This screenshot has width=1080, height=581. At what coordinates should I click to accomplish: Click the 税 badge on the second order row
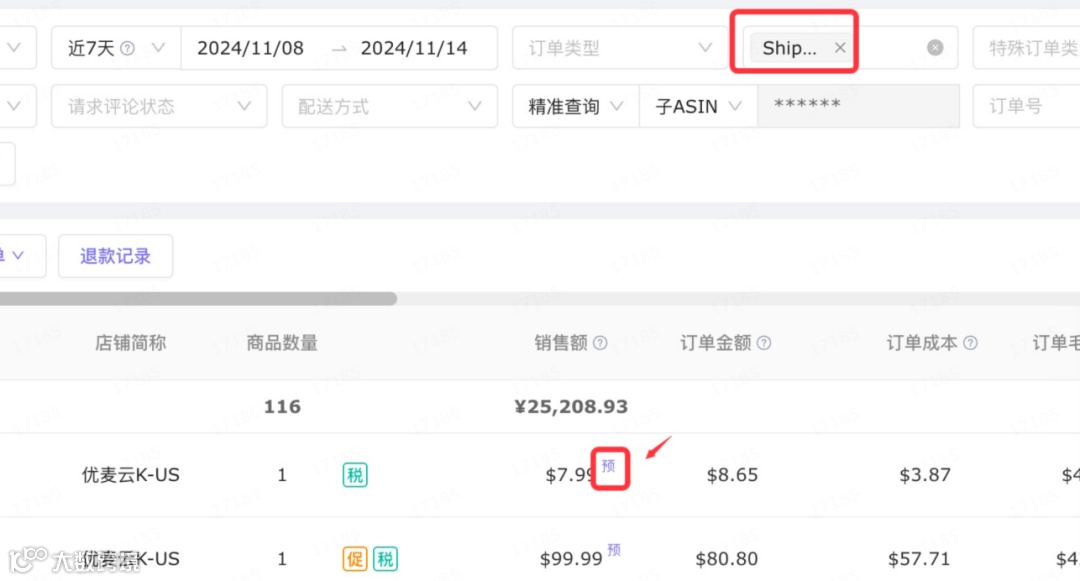(386, 558)
